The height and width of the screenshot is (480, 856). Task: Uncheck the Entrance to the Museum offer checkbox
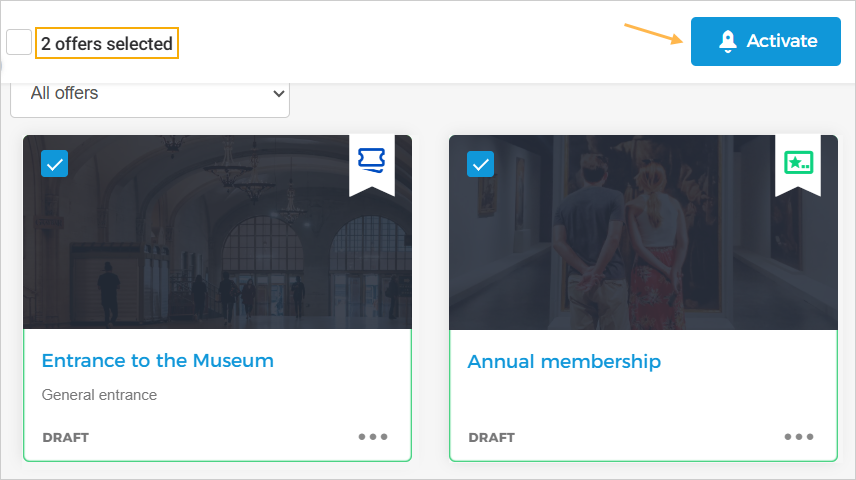(54, 164)
